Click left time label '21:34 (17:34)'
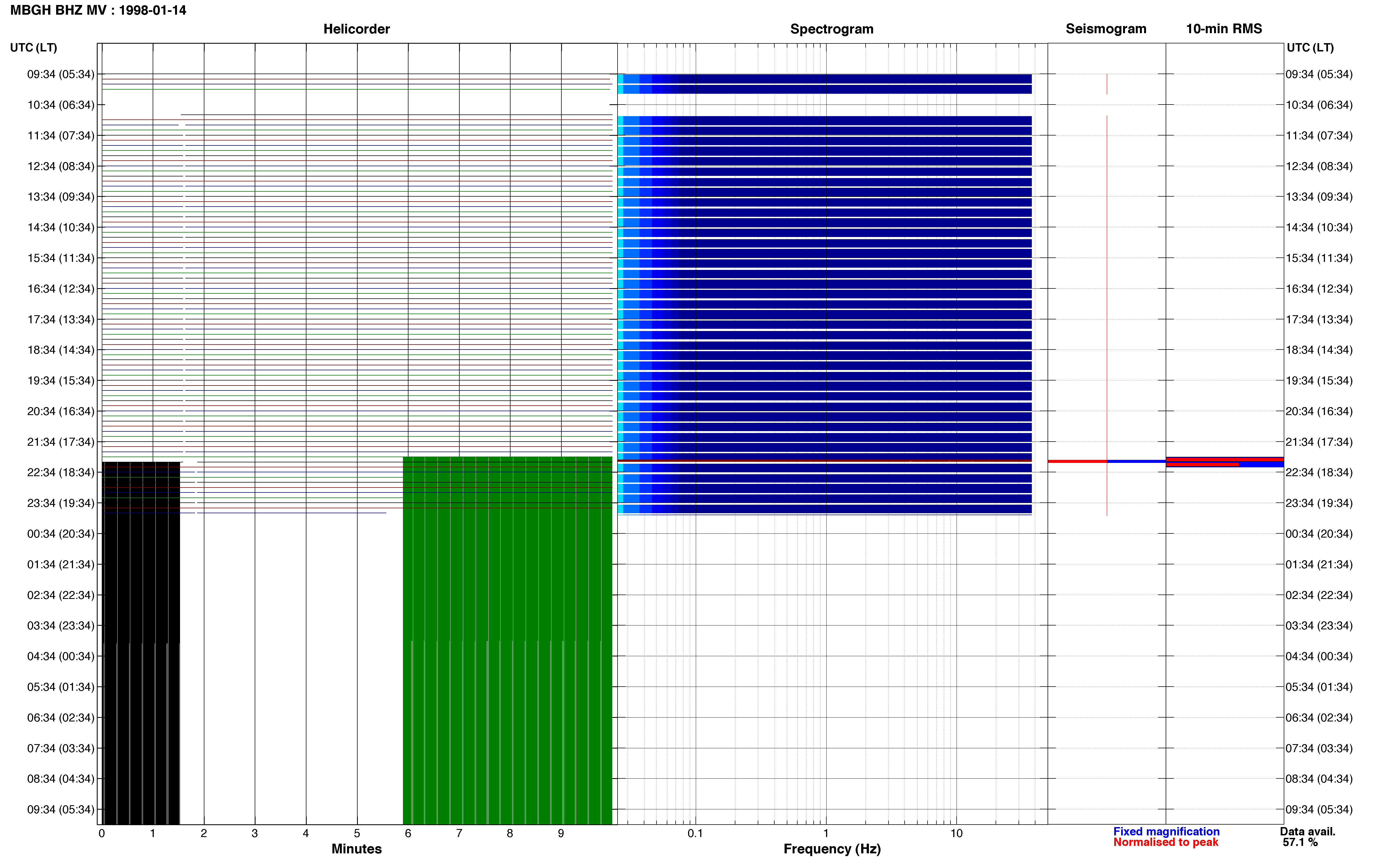Viewport: 1388px width, 868px height. pyautogui.click(x=61, y=442)
